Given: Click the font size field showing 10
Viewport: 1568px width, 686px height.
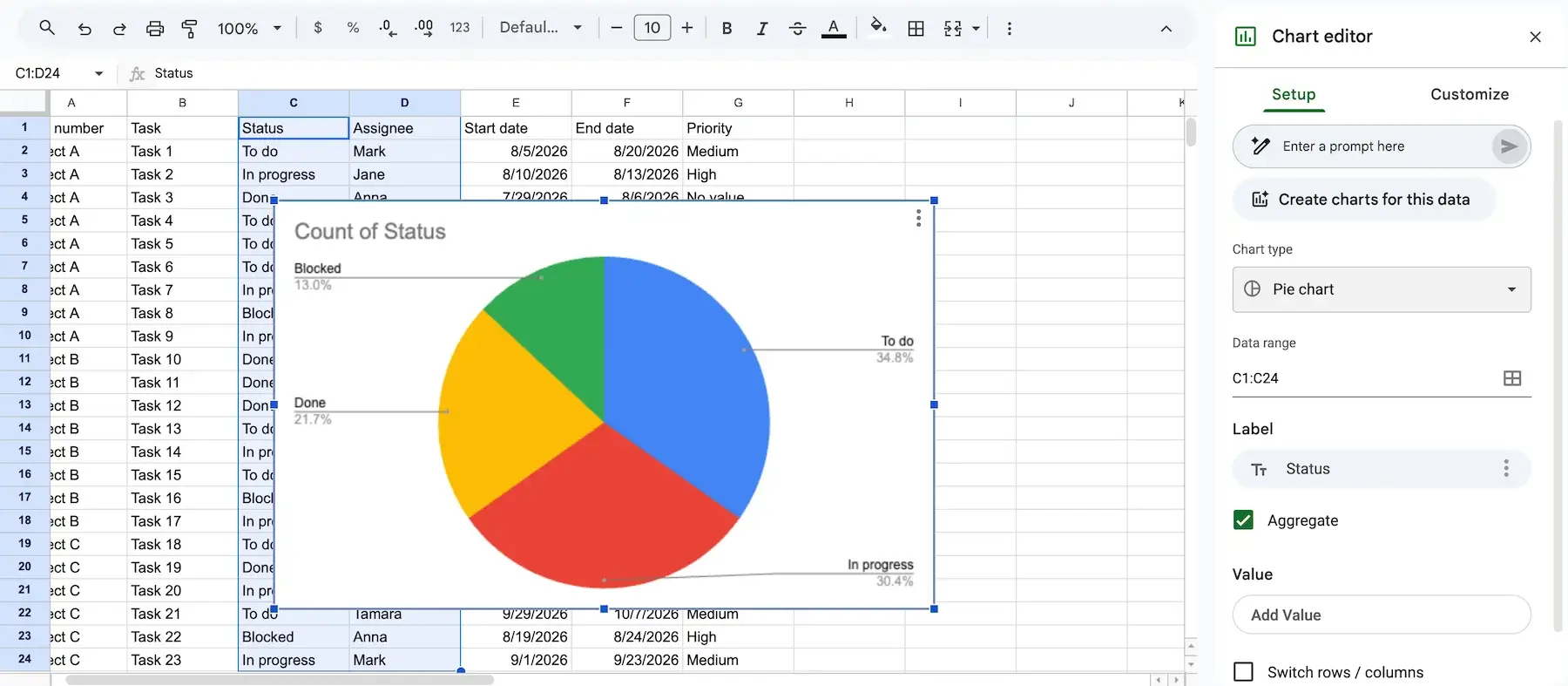Looking at the screenshot, I should (x=652, y=28).
